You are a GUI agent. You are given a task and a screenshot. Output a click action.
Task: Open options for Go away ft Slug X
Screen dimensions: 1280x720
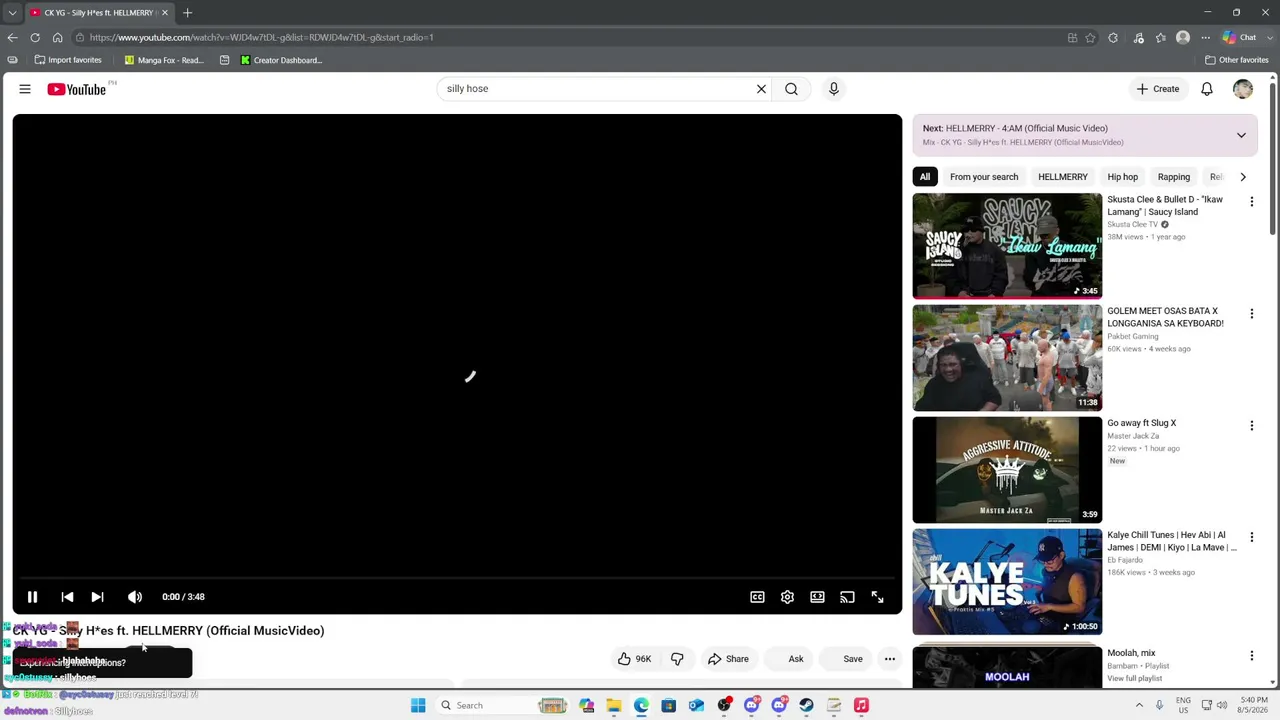[x=1251, y=426]
